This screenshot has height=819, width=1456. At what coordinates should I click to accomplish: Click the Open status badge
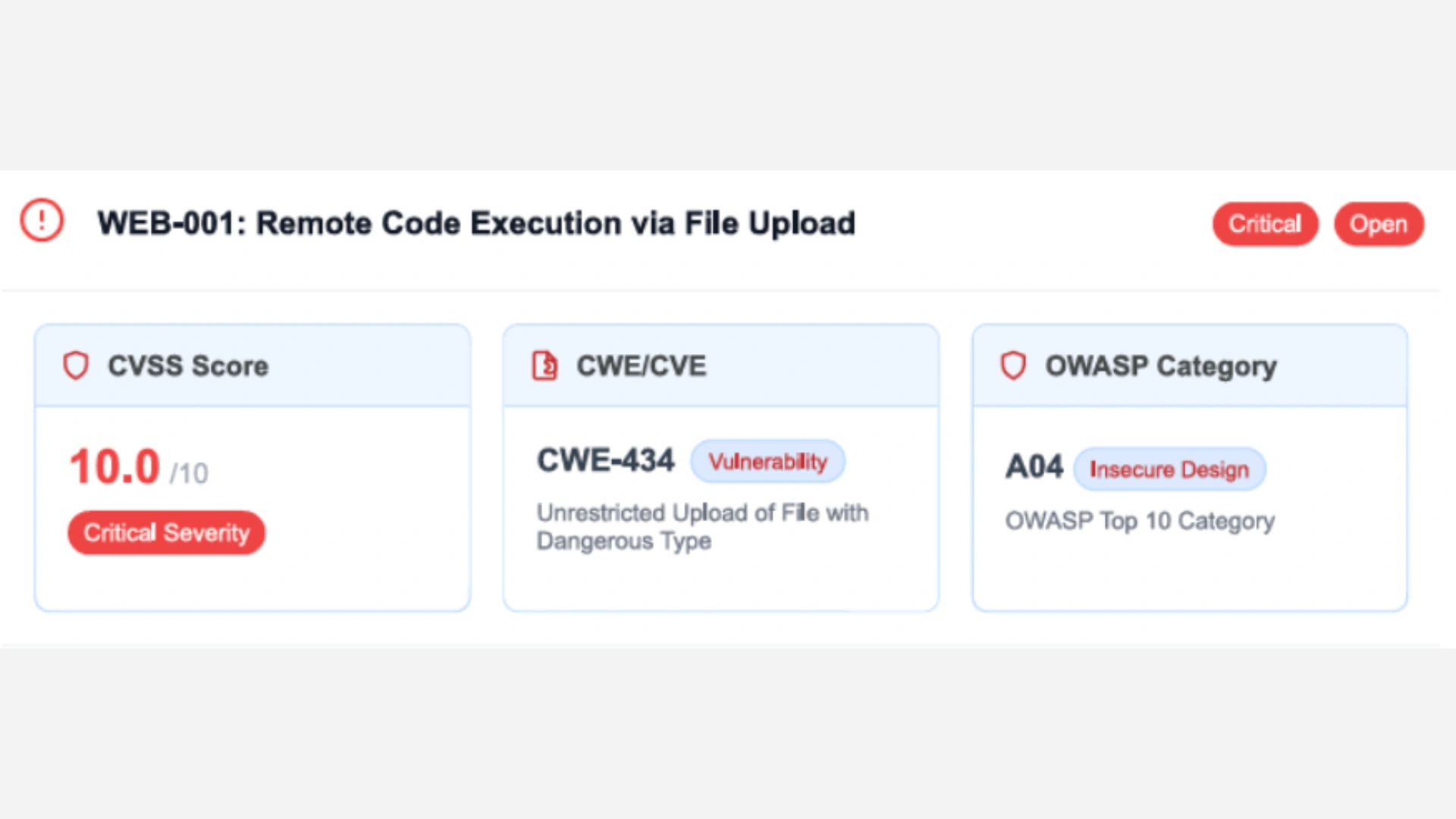(x=1378, y=224)
